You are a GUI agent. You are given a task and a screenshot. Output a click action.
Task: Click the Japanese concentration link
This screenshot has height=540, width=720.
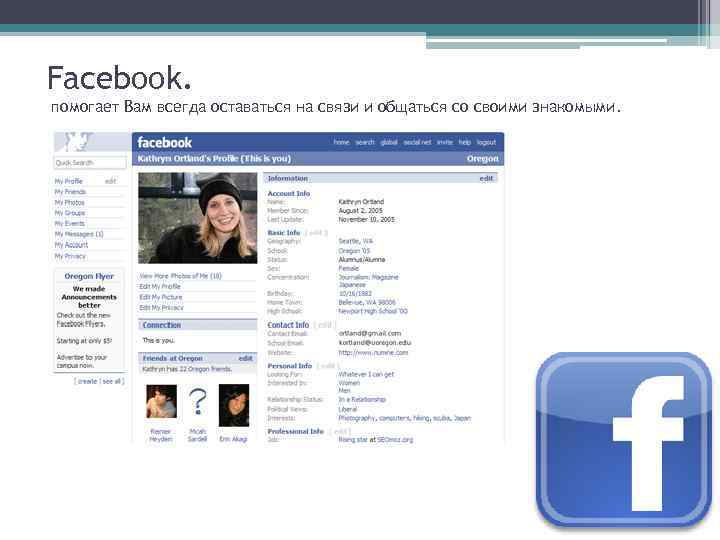tap(352, 285)
